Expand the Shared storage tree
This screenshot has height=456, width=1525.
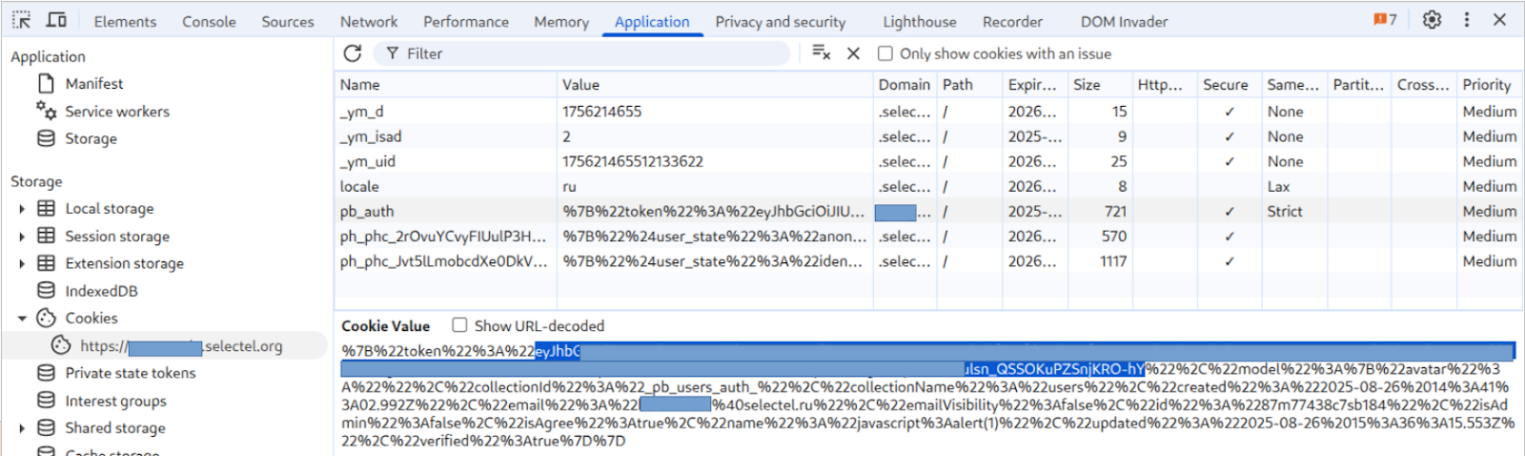click(x=23, y=428)
